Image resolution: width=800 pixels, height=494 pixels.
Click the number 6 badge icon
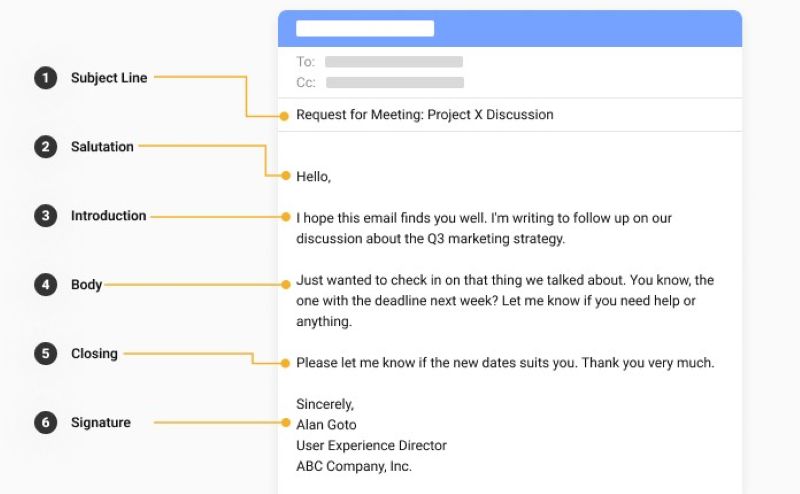pyautogui.click(x=45, y=423)
